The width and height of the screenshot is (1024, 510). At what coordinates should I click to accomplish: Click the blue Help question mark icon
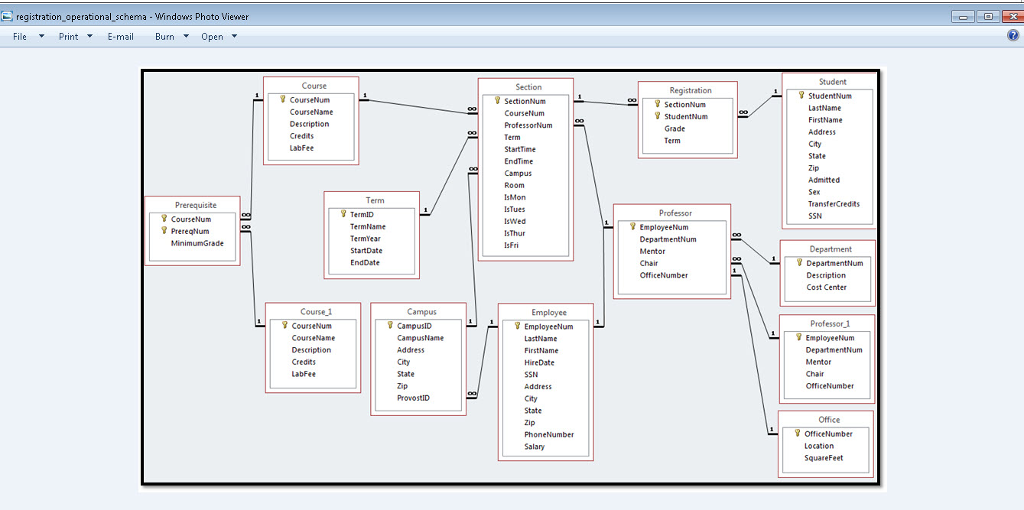1013,36
